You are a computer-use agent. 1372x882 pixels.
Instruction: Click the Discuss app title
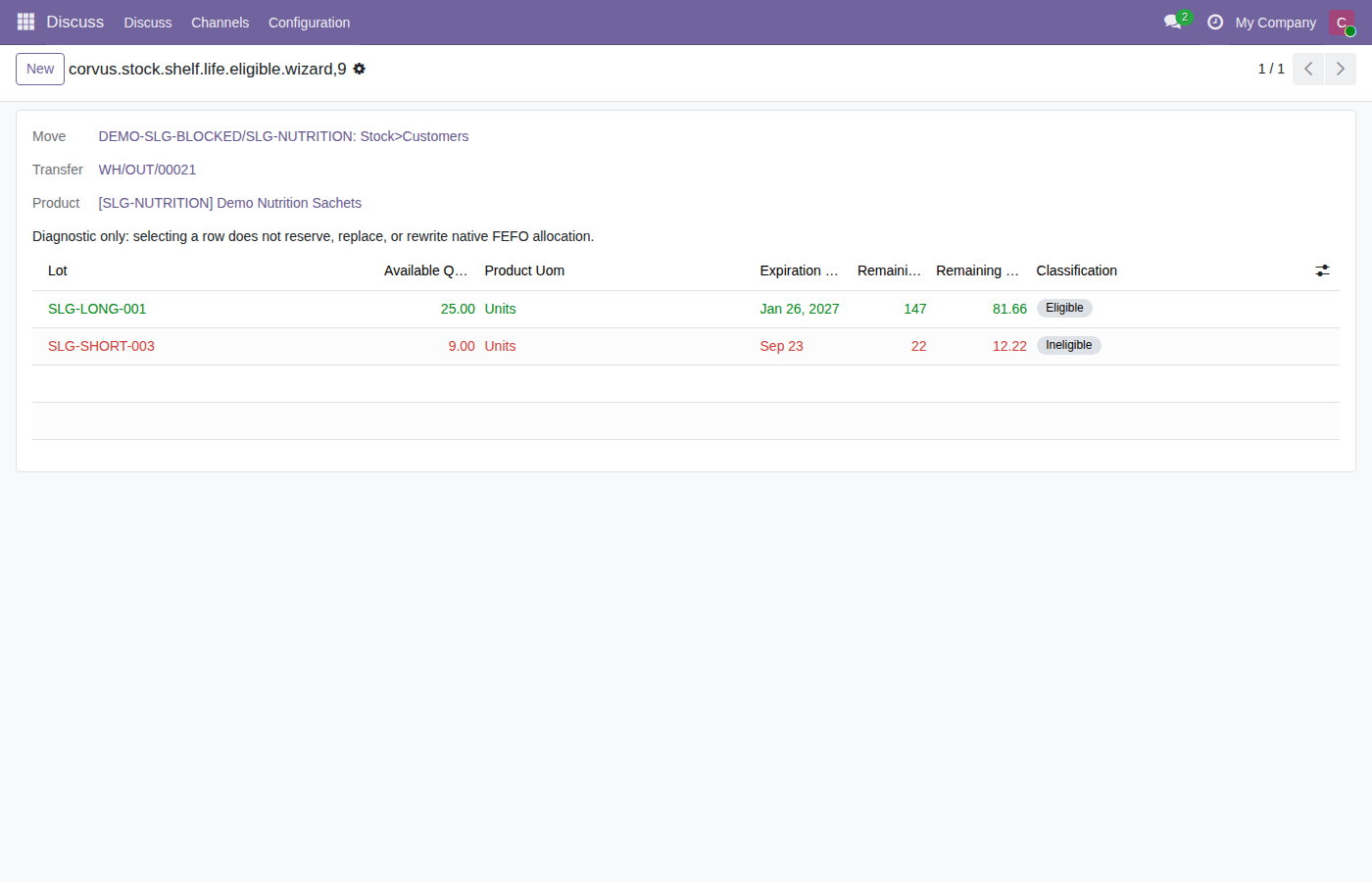[75, 22]
